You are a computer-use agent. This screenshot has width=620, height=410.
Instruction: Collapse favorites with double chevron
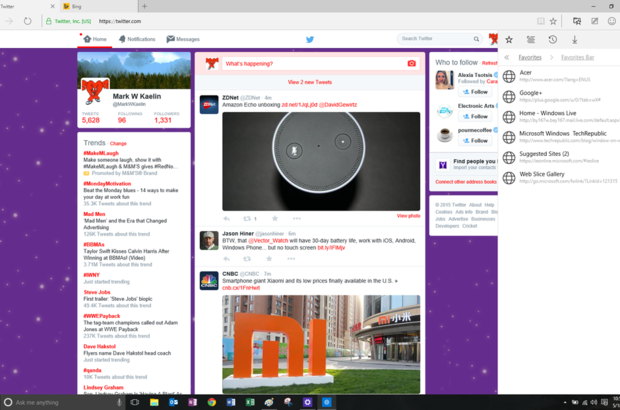507,58
